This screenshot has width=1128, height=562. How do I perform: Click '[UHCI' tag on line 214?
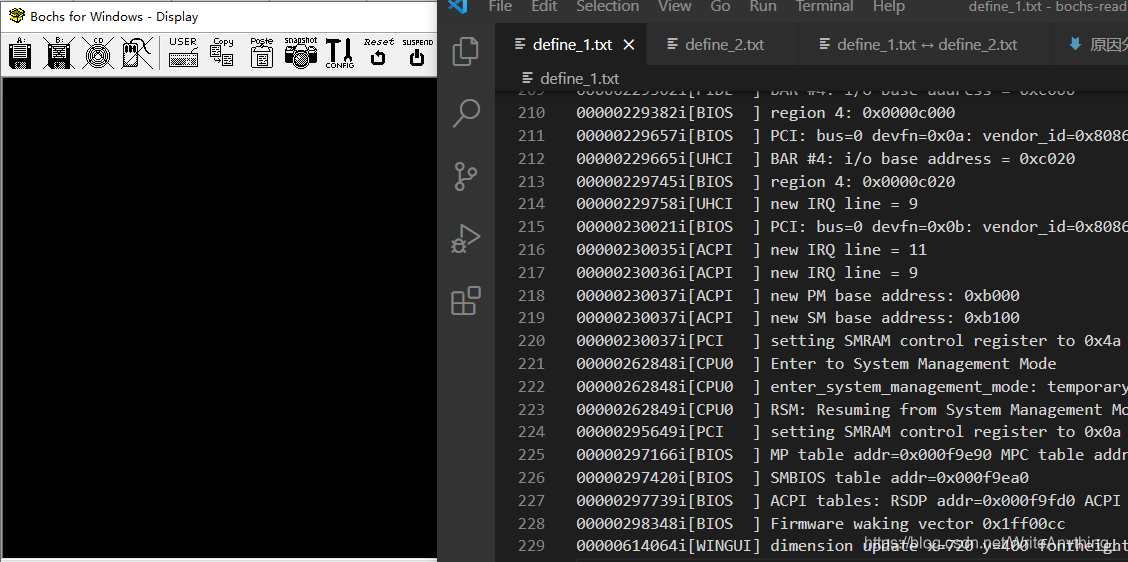coord(710,204)
